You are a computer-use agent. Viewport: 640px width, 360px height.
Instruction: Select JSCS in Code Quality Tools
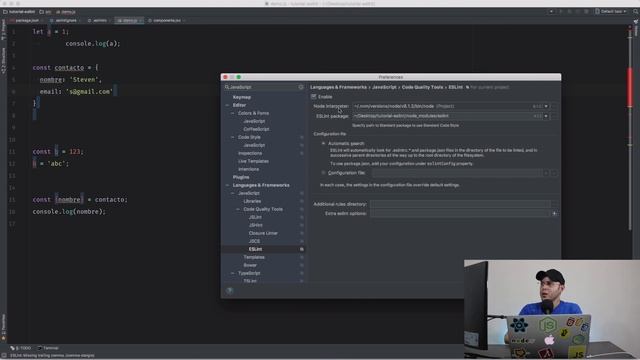[254, 241]
